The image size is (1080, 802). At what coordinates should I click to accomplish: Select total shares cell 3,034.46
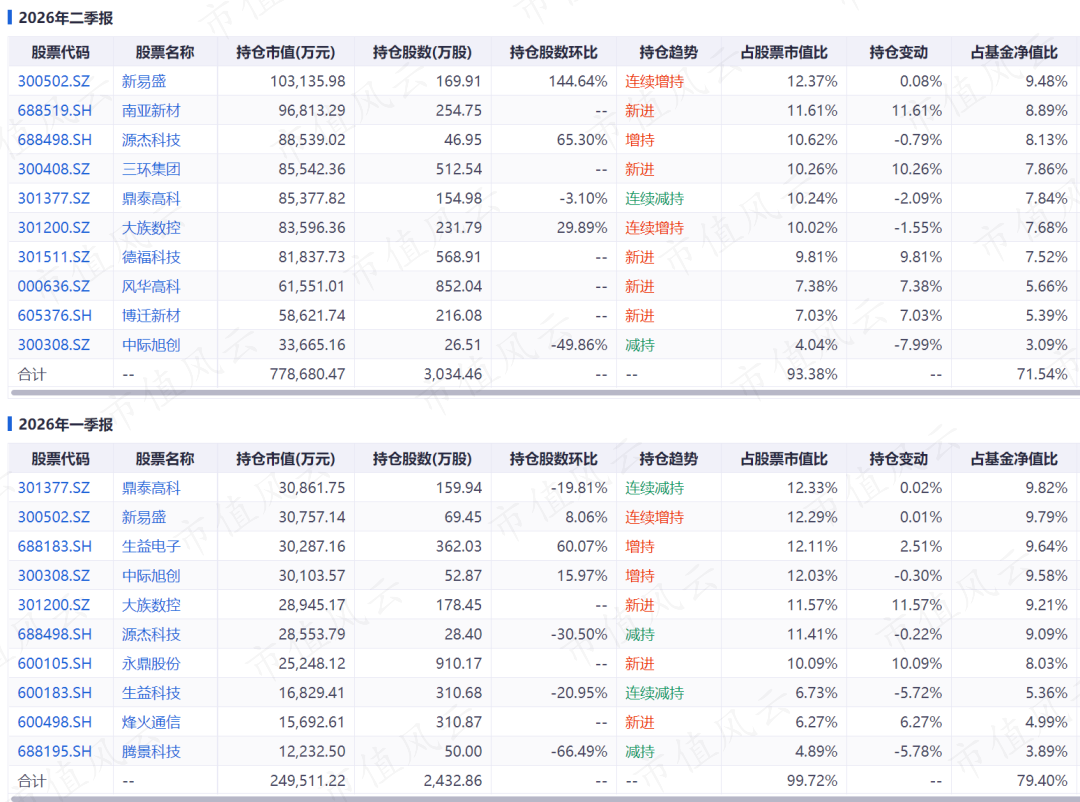point(453,374)
